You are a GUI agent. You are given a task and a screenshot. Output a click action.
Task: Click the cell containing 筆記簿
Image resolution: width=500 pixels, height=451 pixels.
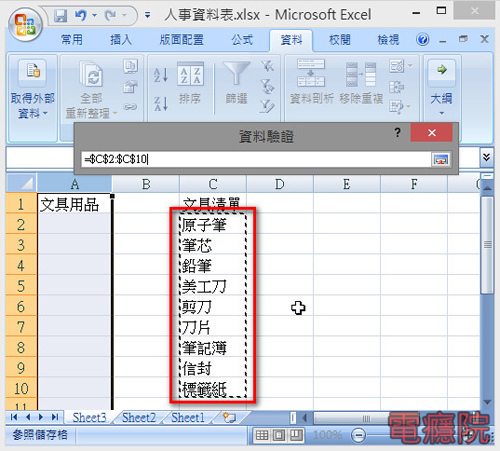click(x=213, y=347)
